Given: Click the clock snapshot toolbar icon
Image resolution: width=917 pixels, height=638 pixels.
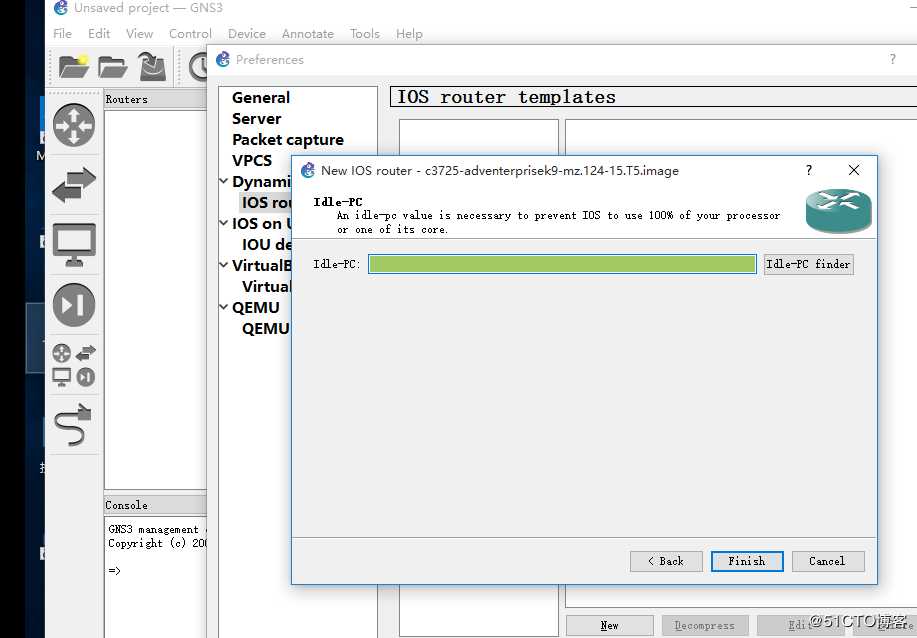Looking at the screenshot, I should pyautogui.click(x=199, y=67).
